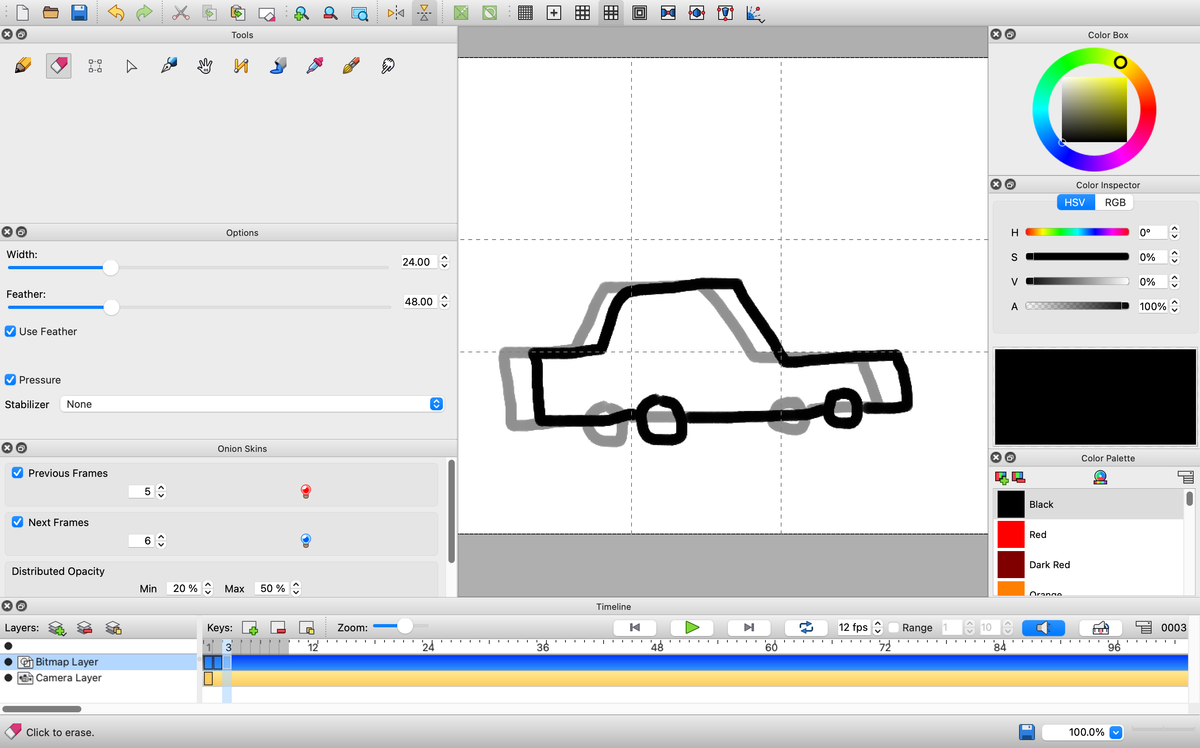
Task: Select the Camera Layer
Action: [x=68, y=678]
